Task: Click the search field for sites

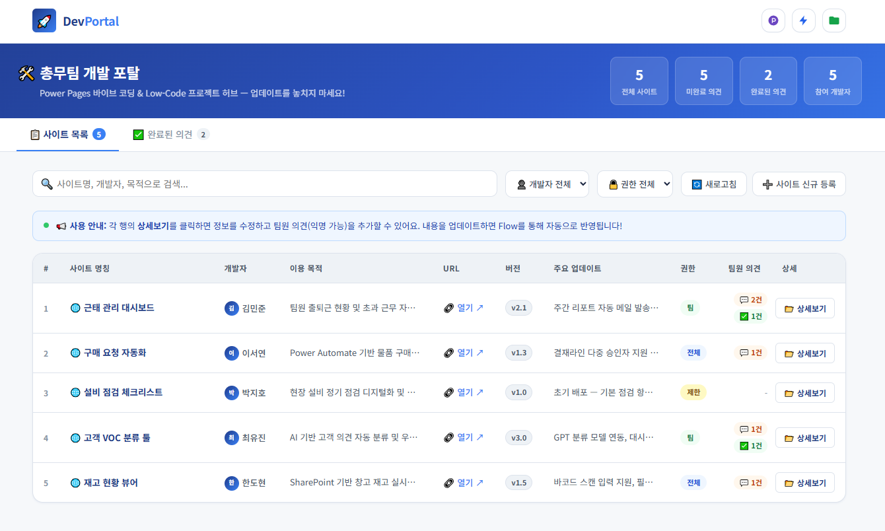Action: pyautogui.click(x=265, y=184)
